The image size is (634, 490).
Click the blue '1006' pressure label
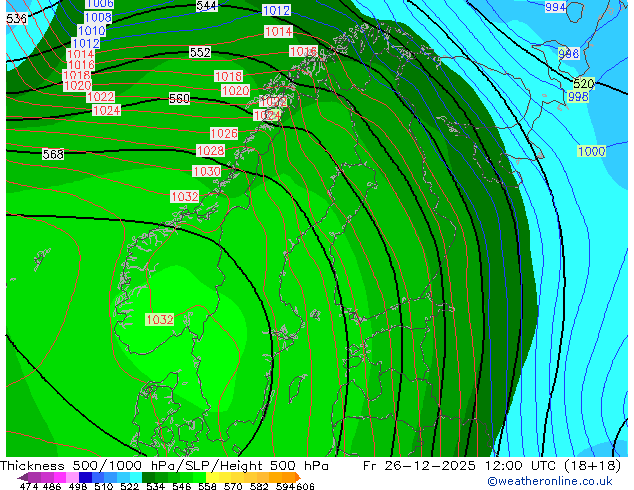[x=100, y=4]
